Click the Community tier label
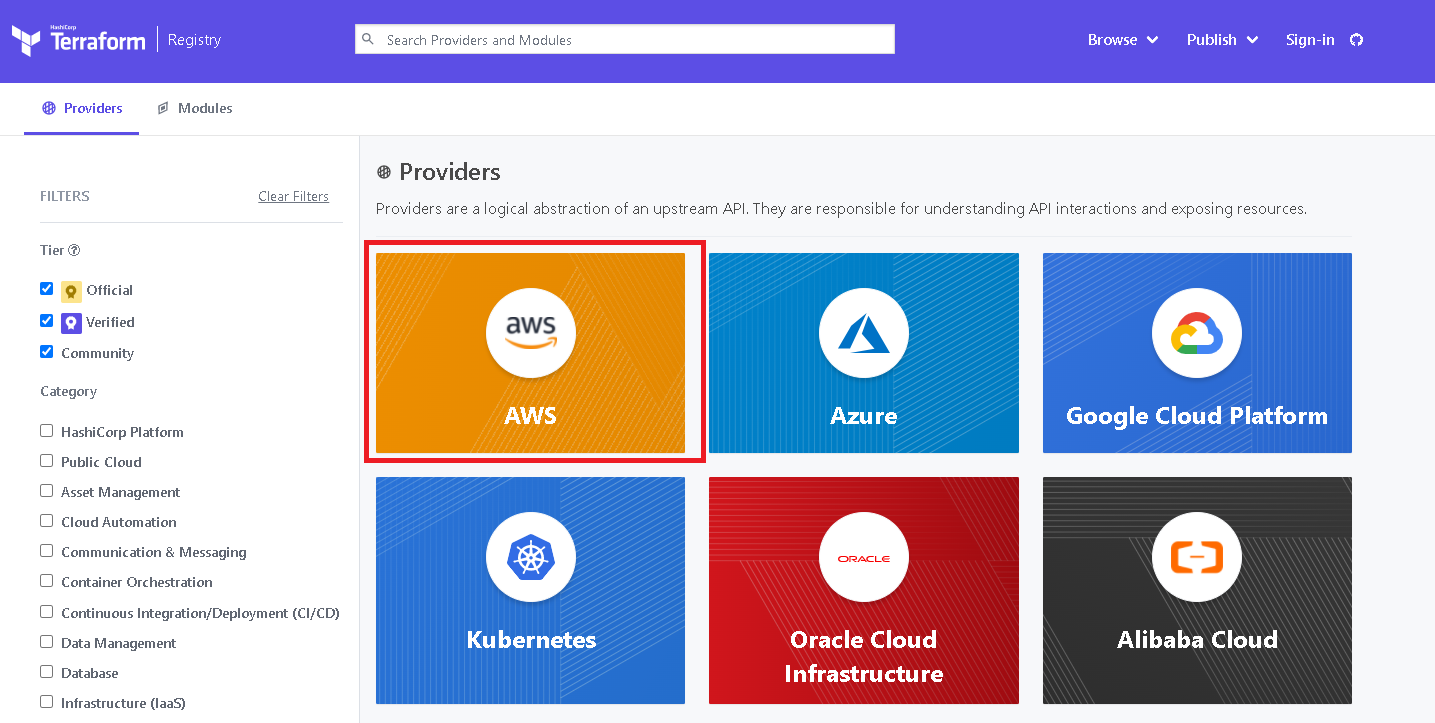 tap(97, 353)
